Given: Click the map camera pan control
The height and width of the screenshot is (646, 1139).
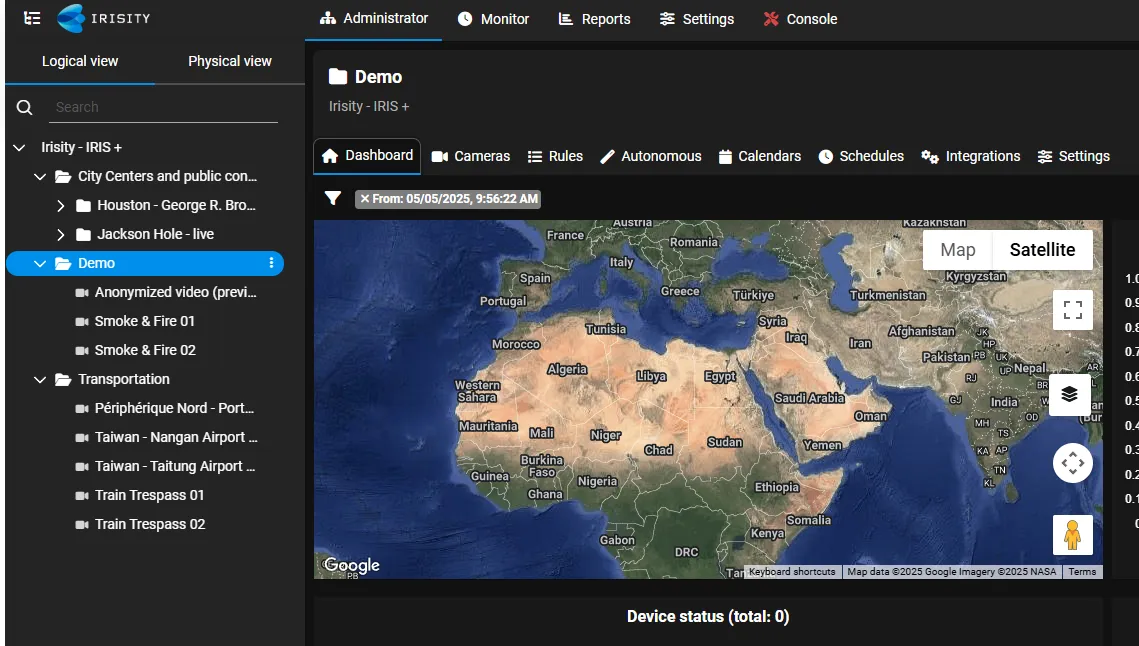Looking at the screenshot, I should click(x=1073, y=463).
